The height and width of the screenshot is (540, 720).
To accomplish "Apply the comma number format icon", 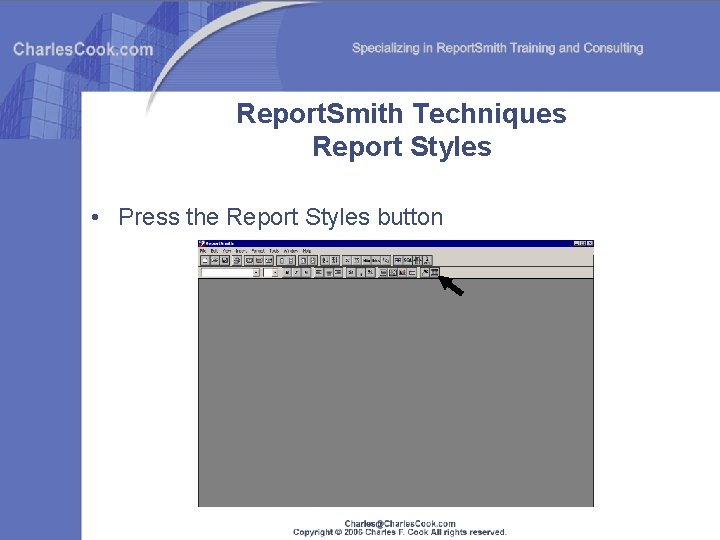I will point(361,273).
